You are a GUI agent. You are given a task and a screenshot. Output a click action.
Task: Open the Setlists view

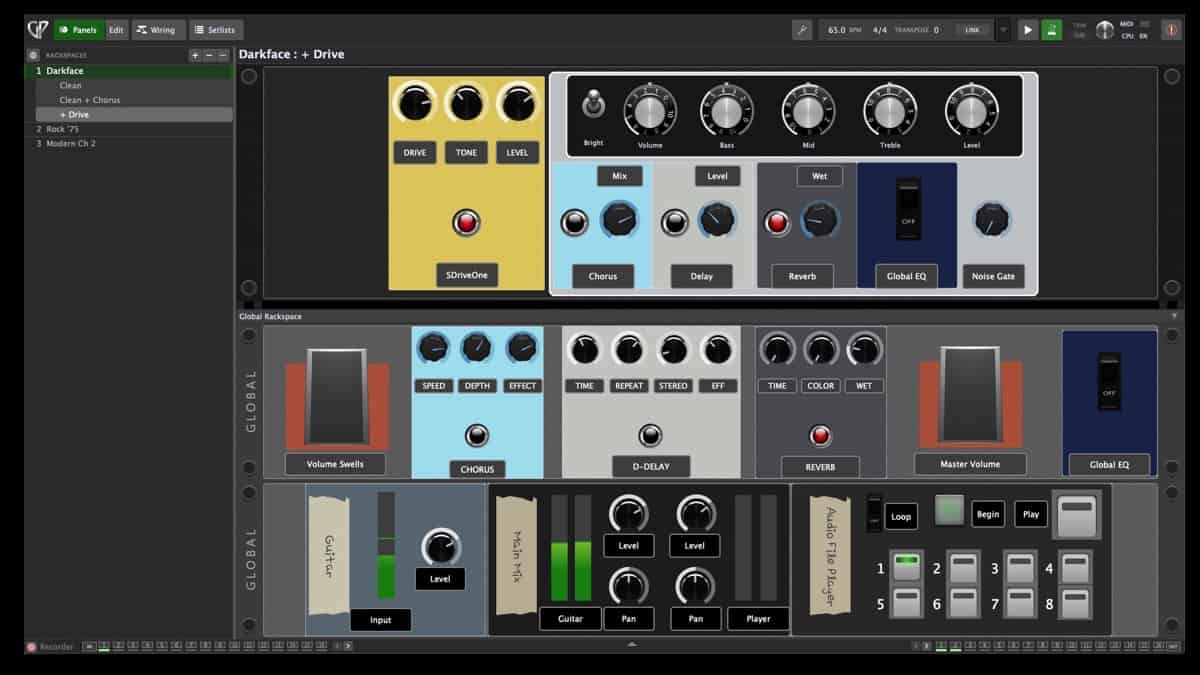point(216,30)
